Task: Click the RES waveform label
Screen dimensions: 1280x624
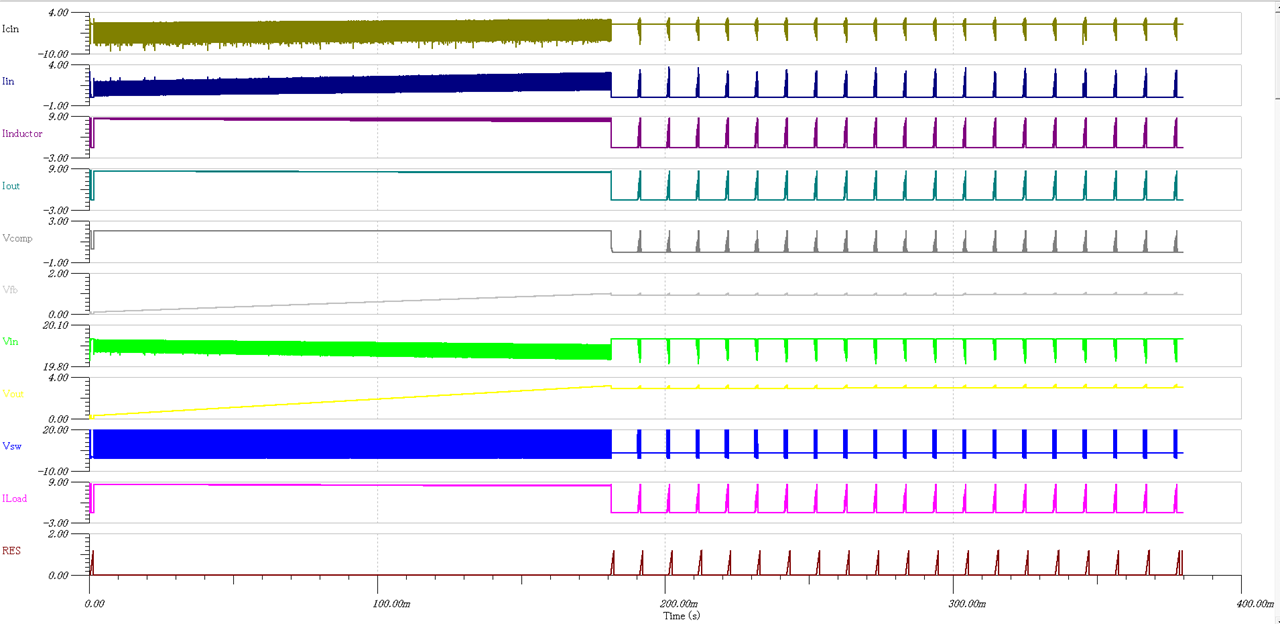Action: pyautogui.click(x=12, y=550)
